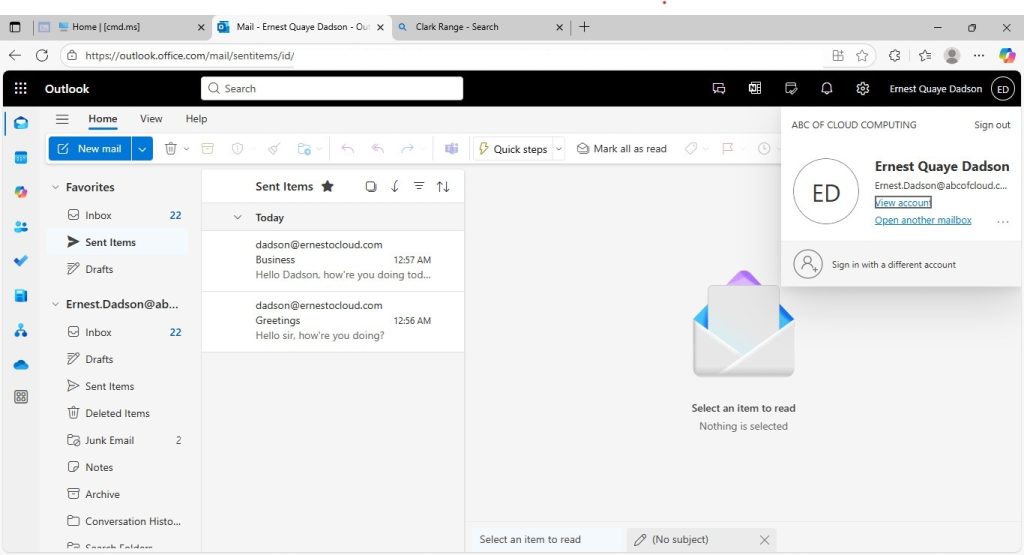Collapse the Favorites folder group
This screenshot has width=1024, height=555.
(x=56, y=187)
